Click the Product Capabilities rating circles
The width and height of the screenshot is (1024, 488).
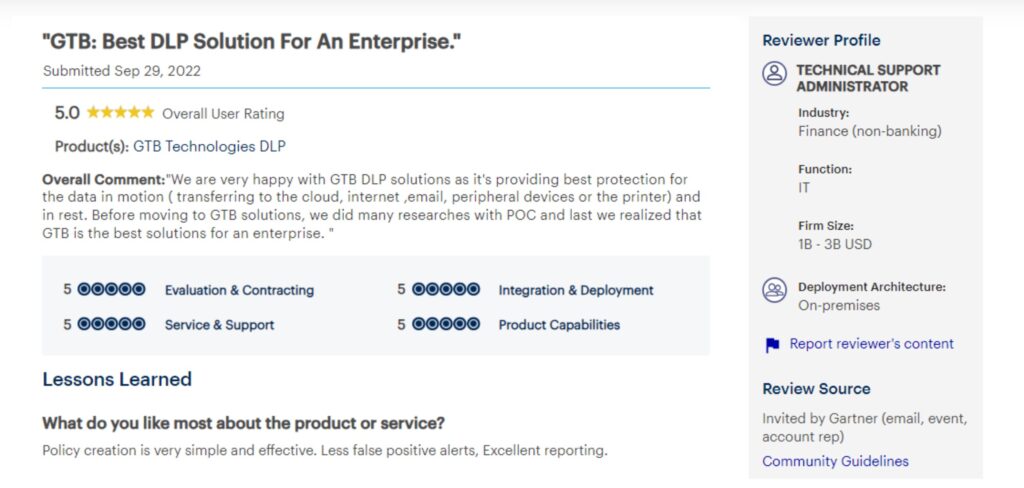coord(445,324)
